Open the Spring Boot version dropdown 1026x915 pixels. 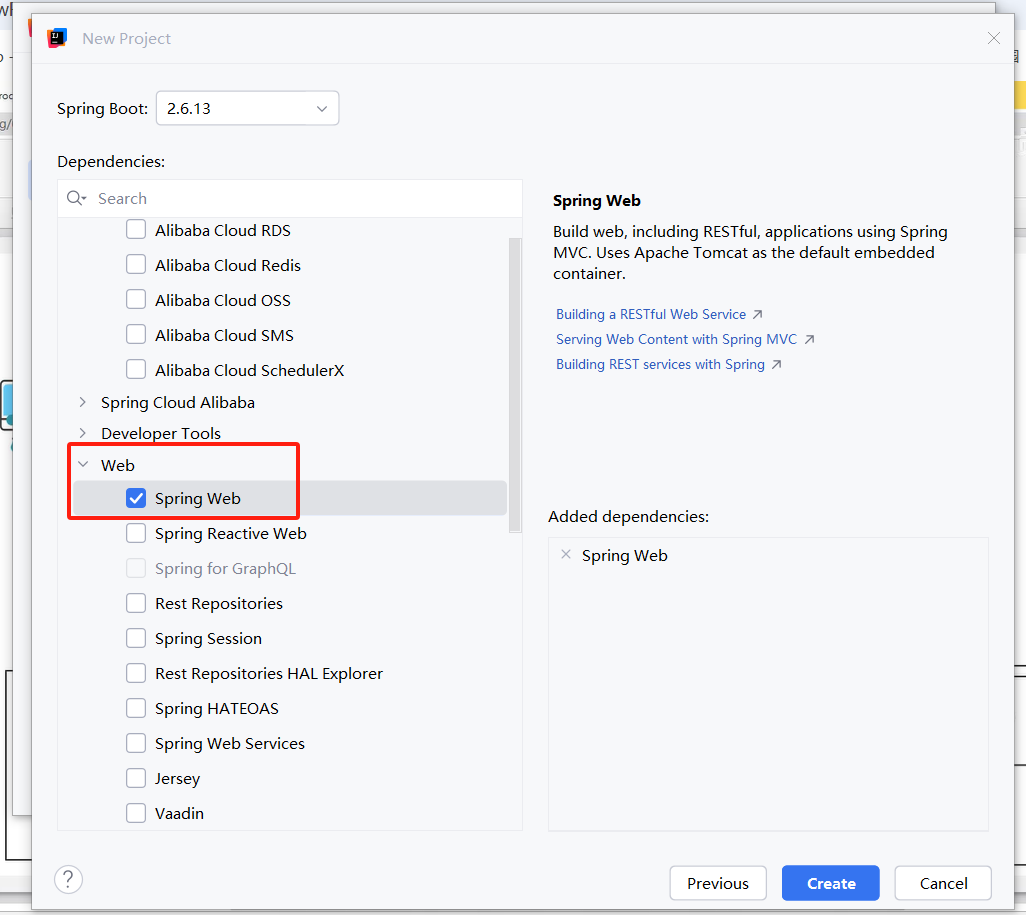247,108
